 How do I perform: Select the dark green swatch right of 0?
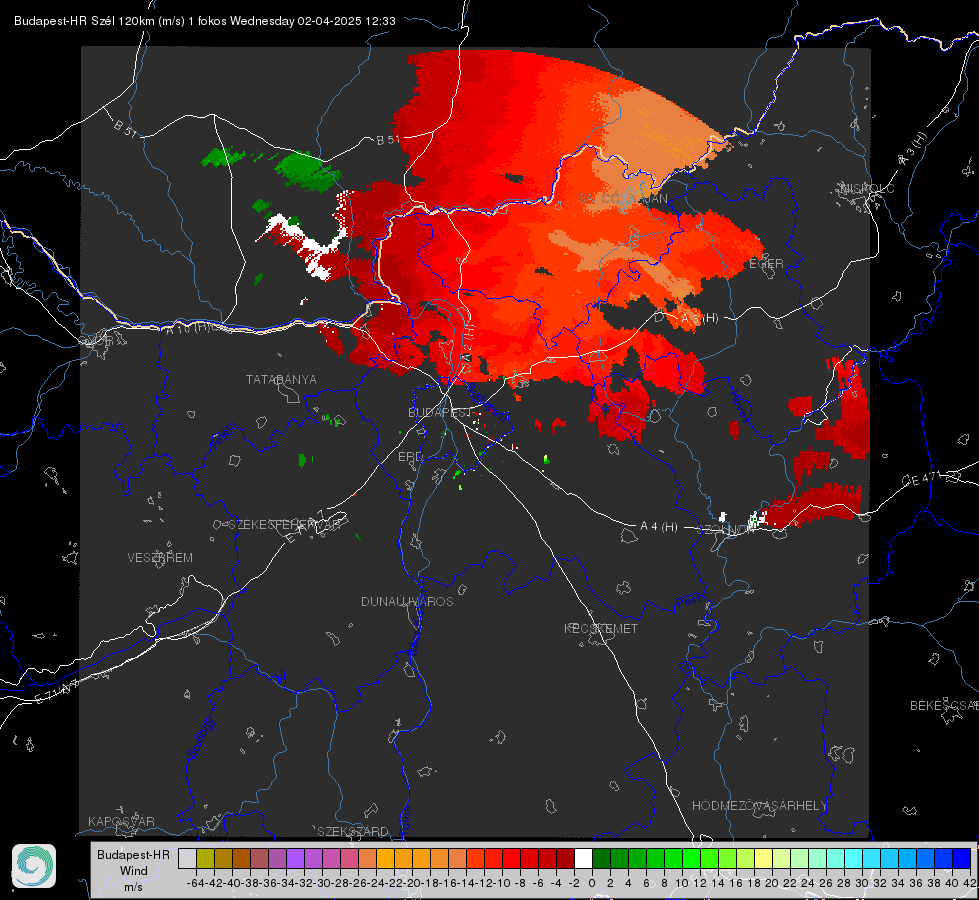(601, 859)
